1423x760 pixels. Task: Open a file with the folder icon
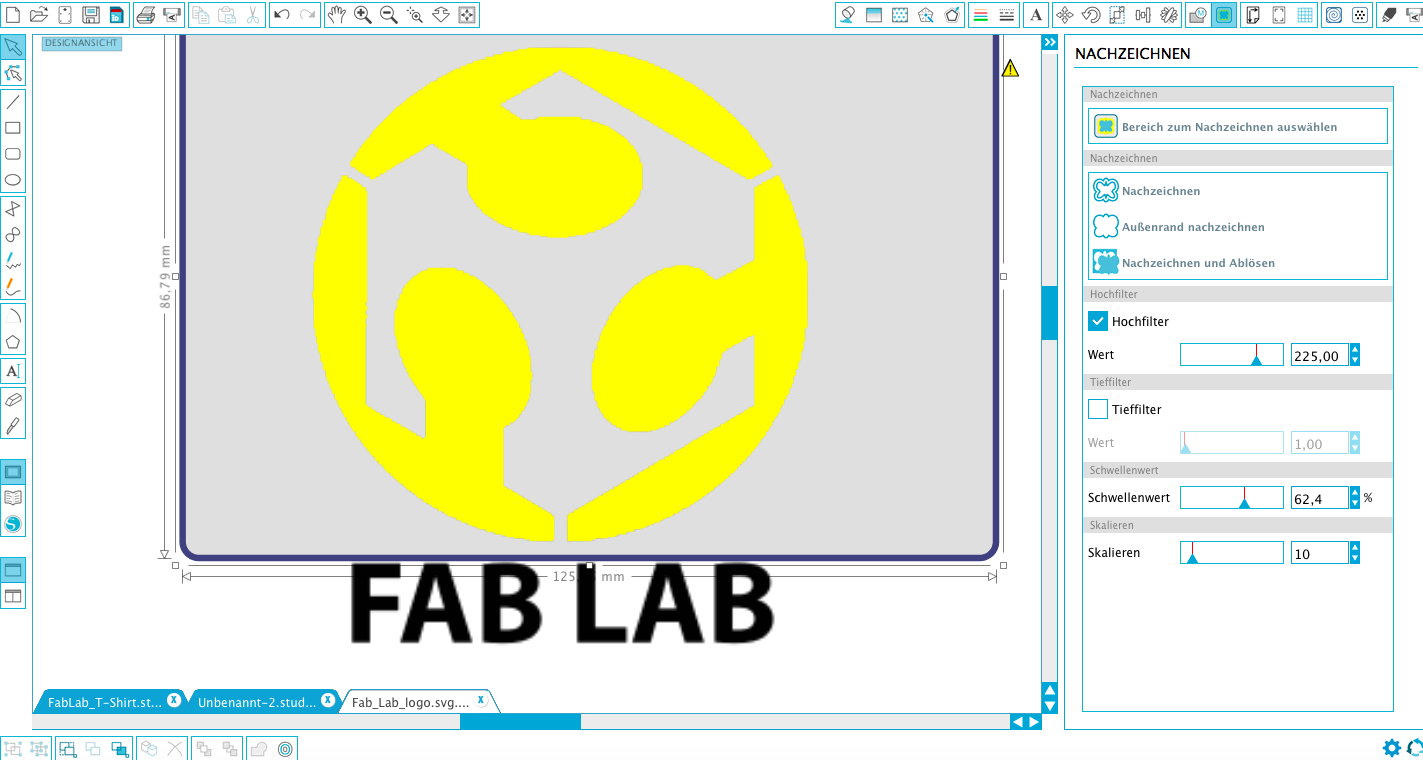coord(39,14)
